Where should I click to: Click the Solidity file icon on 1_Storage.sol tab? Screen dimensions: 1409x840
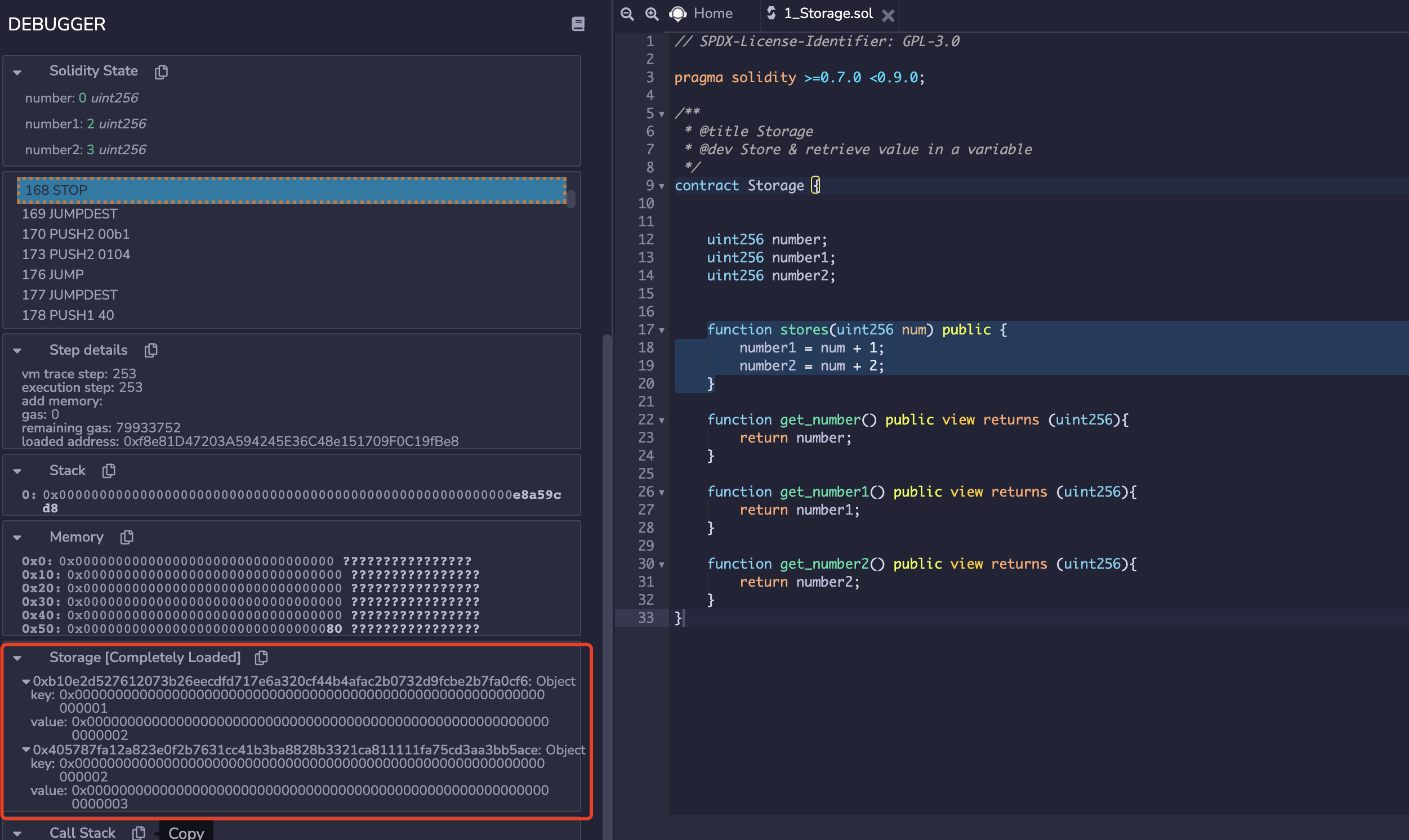[771, 13]
